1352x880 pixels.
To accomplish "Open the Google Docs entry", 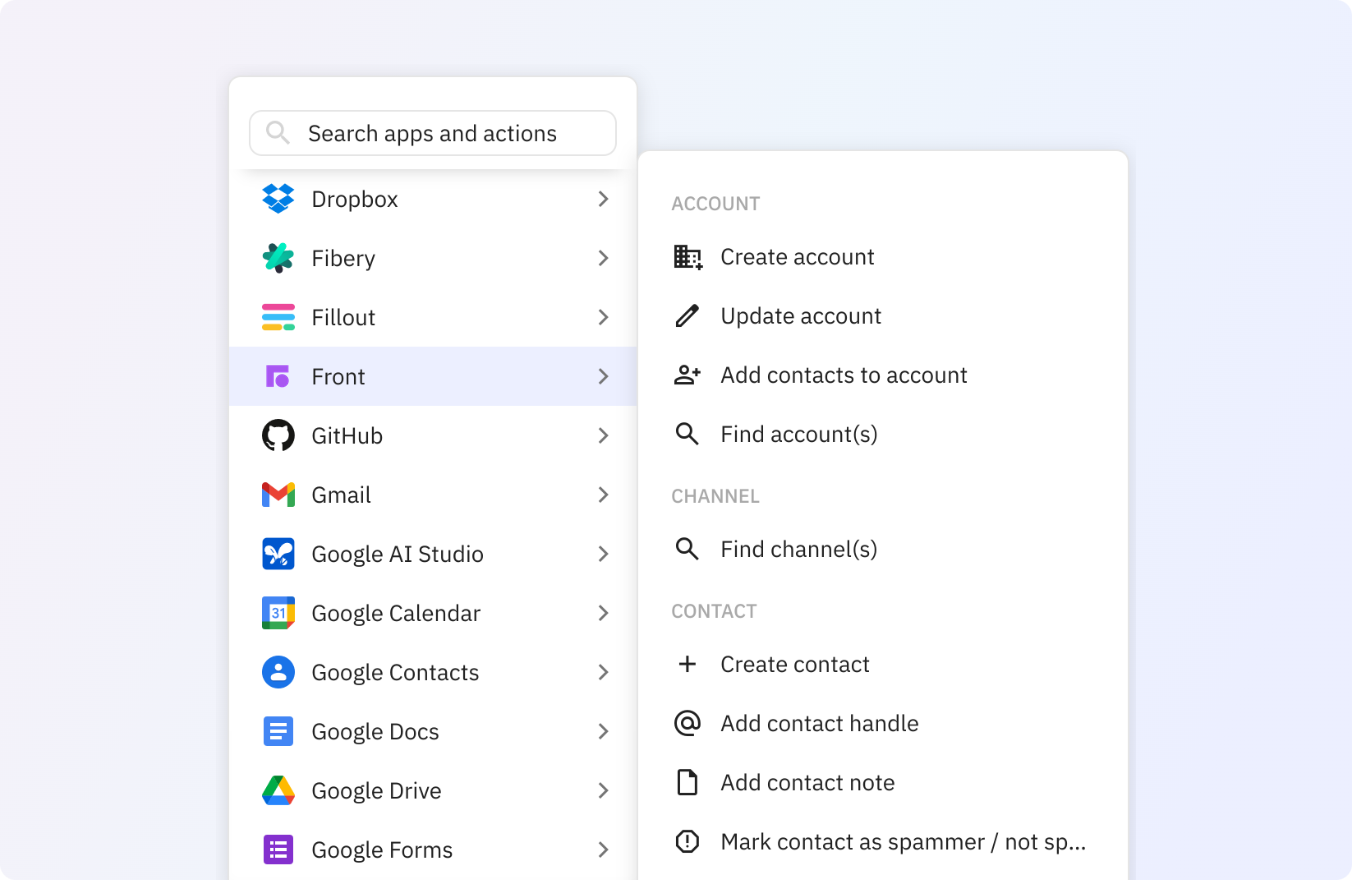I will [433, 731].
